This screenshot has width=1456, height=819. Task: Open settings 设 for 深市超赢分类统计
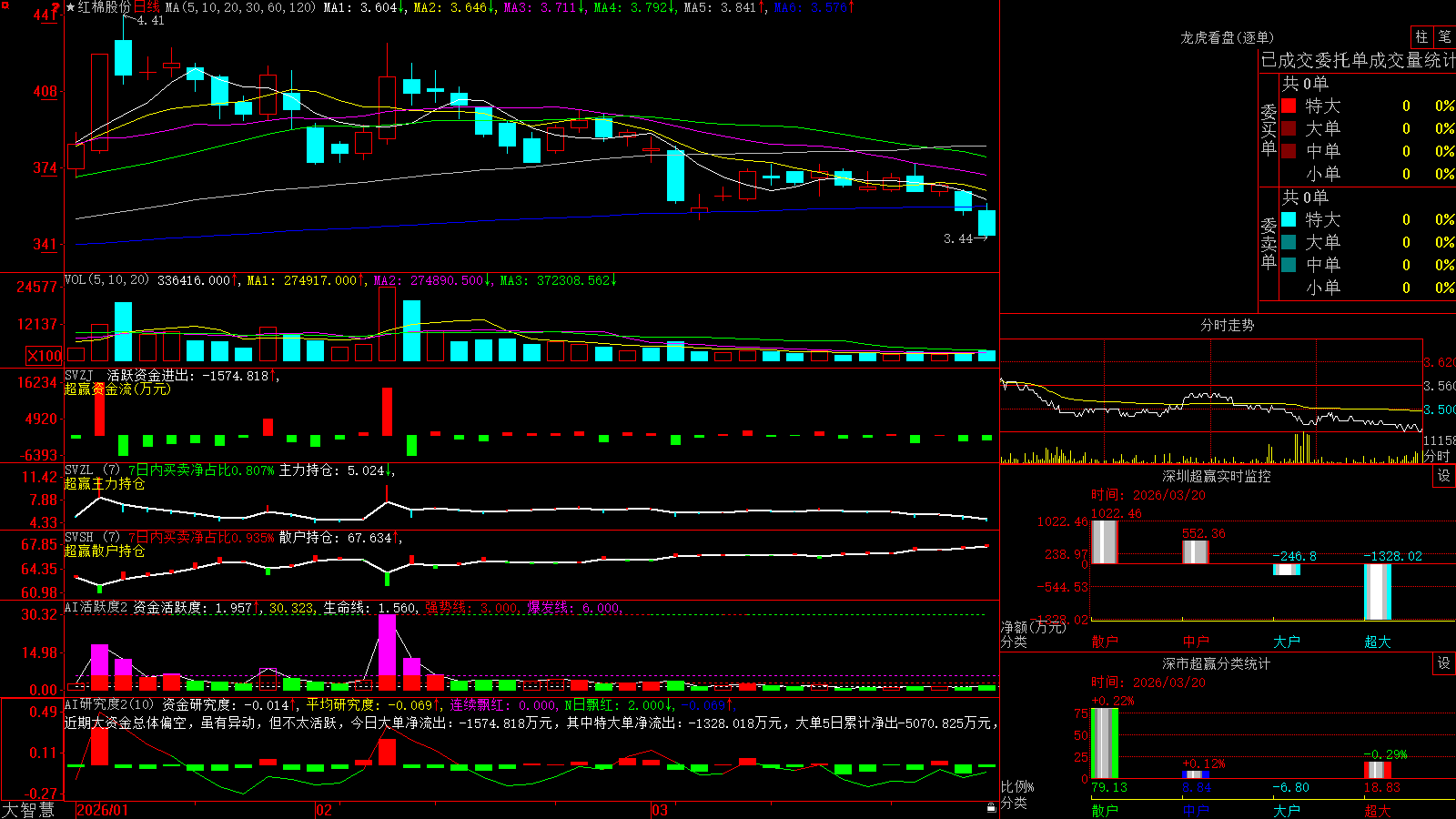pos(1443,663)
